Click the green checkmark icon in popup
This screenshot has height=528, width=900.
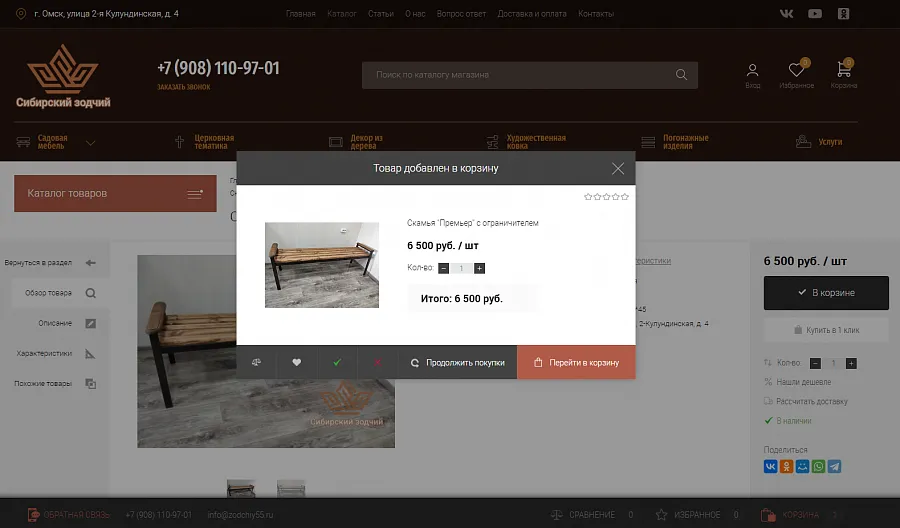click(x=337, y=362)
